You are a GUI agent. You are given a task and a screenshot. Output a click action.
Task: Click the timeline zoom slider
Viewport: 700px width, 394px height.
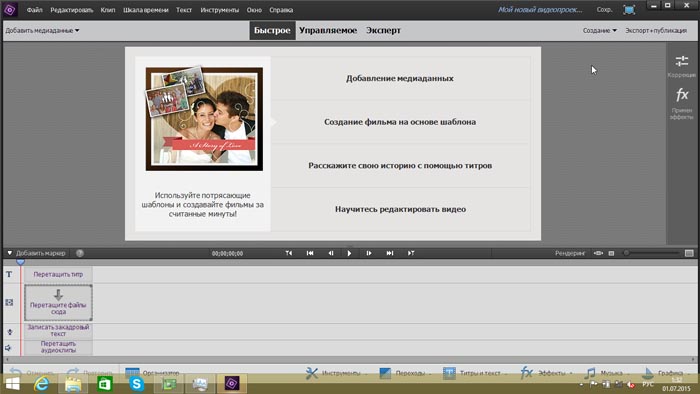(x=651, y=253)
